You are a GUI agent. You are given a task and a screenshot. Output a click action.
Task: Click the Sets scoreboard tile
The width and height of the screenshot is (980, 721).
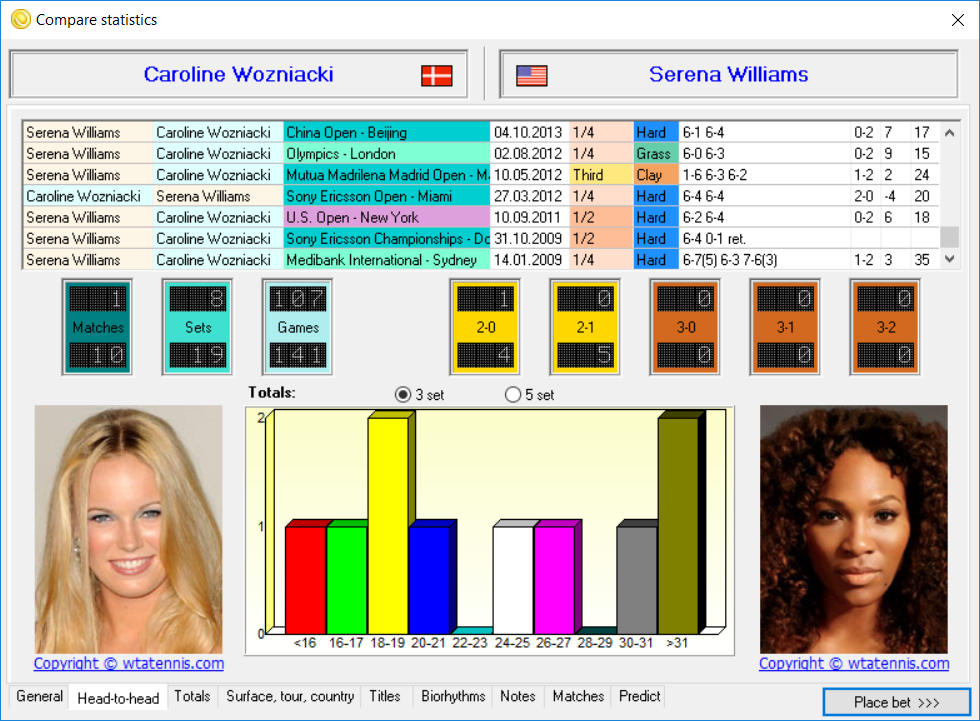pos(198,327)
